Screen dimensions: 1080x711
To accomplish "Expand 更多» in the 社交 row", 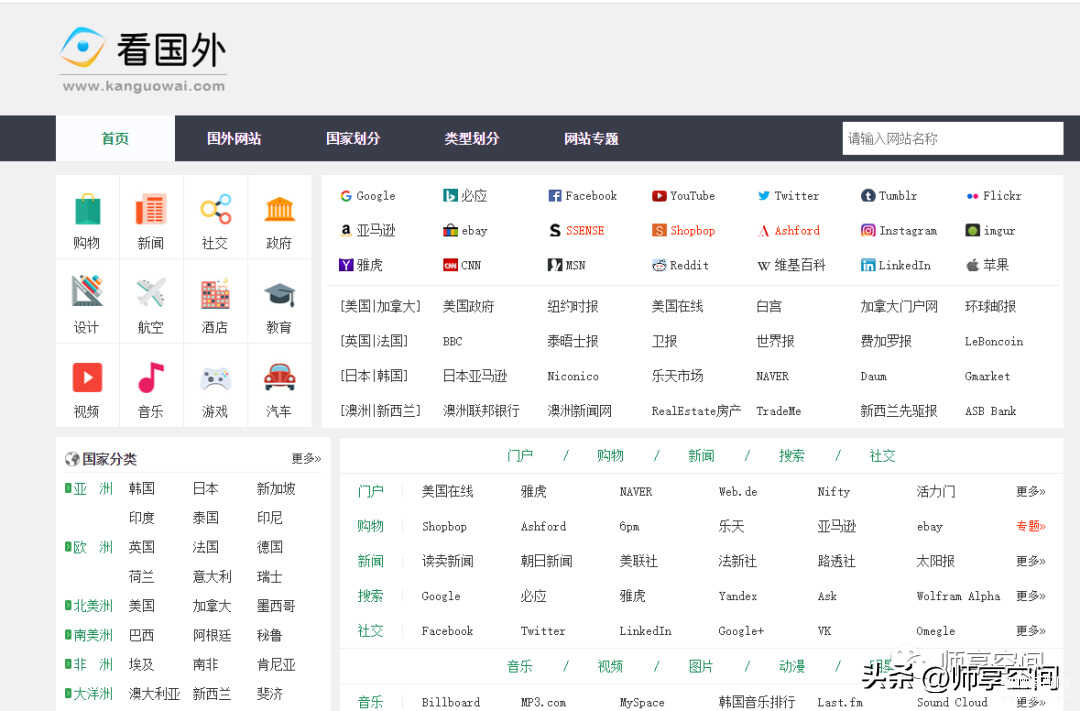I will [1030, 630].
